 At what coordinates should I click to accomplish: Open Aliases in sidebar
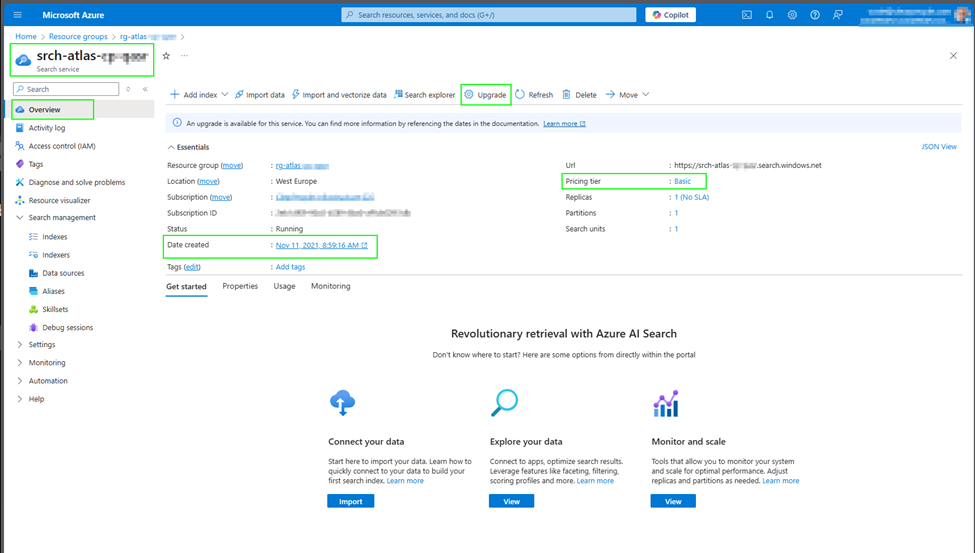pyautogui.click(x=53, y=291)
